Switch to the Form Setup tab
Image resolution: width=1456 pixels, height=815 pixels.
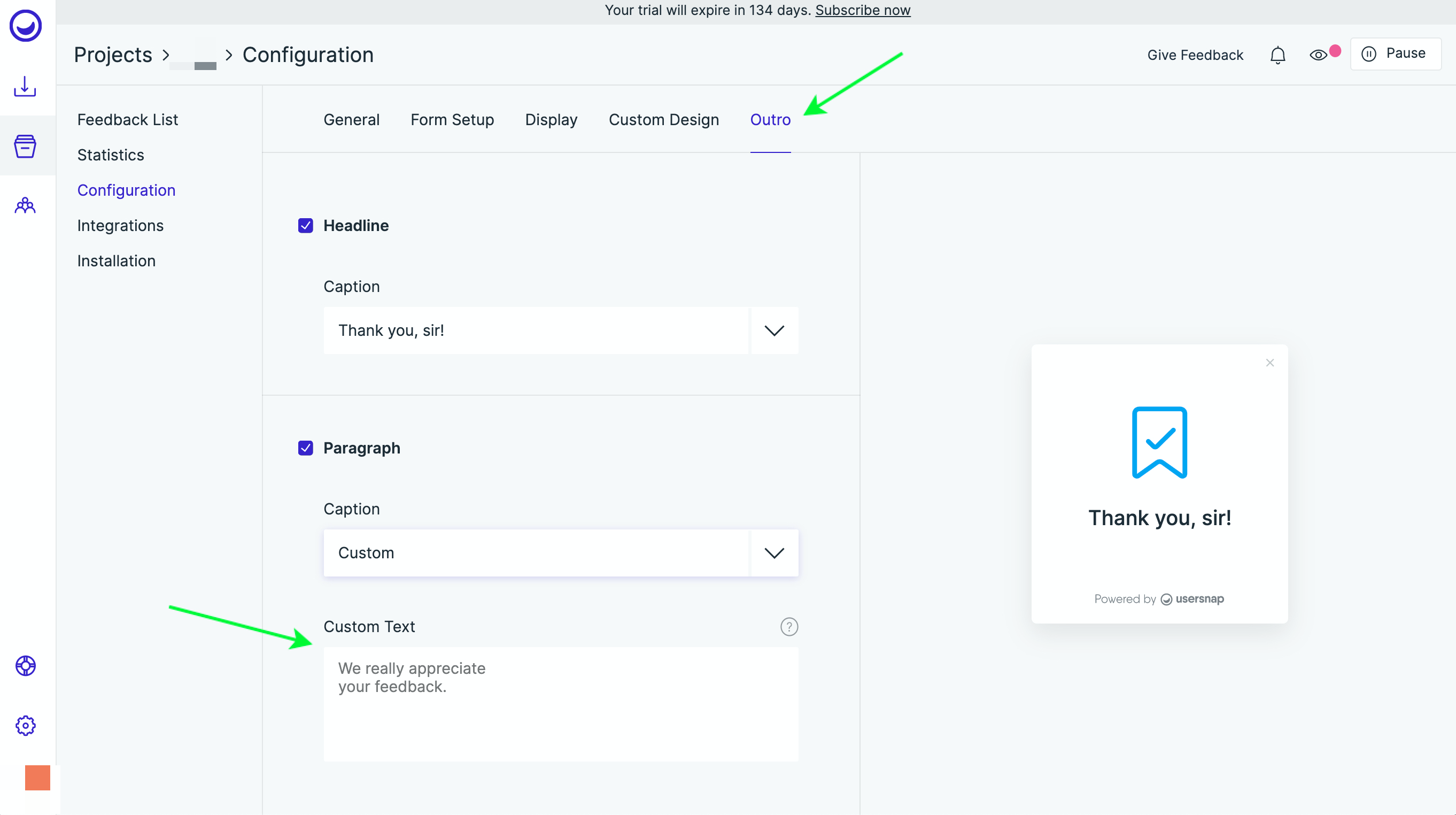452,120
